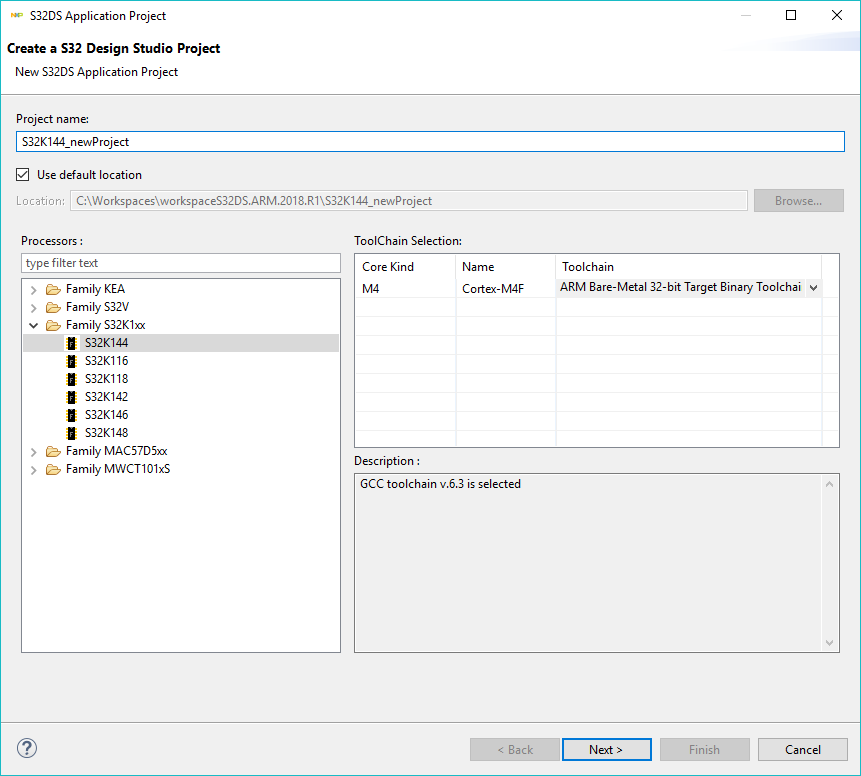Click description scrollbar up arrow
861x776 pixels.
click(x=829, y=484)
